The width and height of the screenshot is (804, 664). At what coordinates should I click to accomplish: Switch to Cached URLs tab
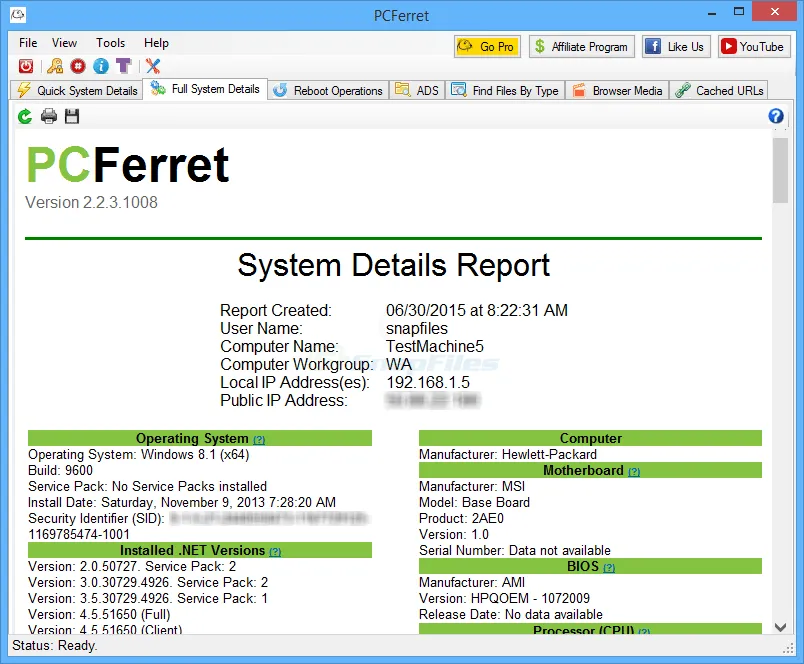[719, 90]
